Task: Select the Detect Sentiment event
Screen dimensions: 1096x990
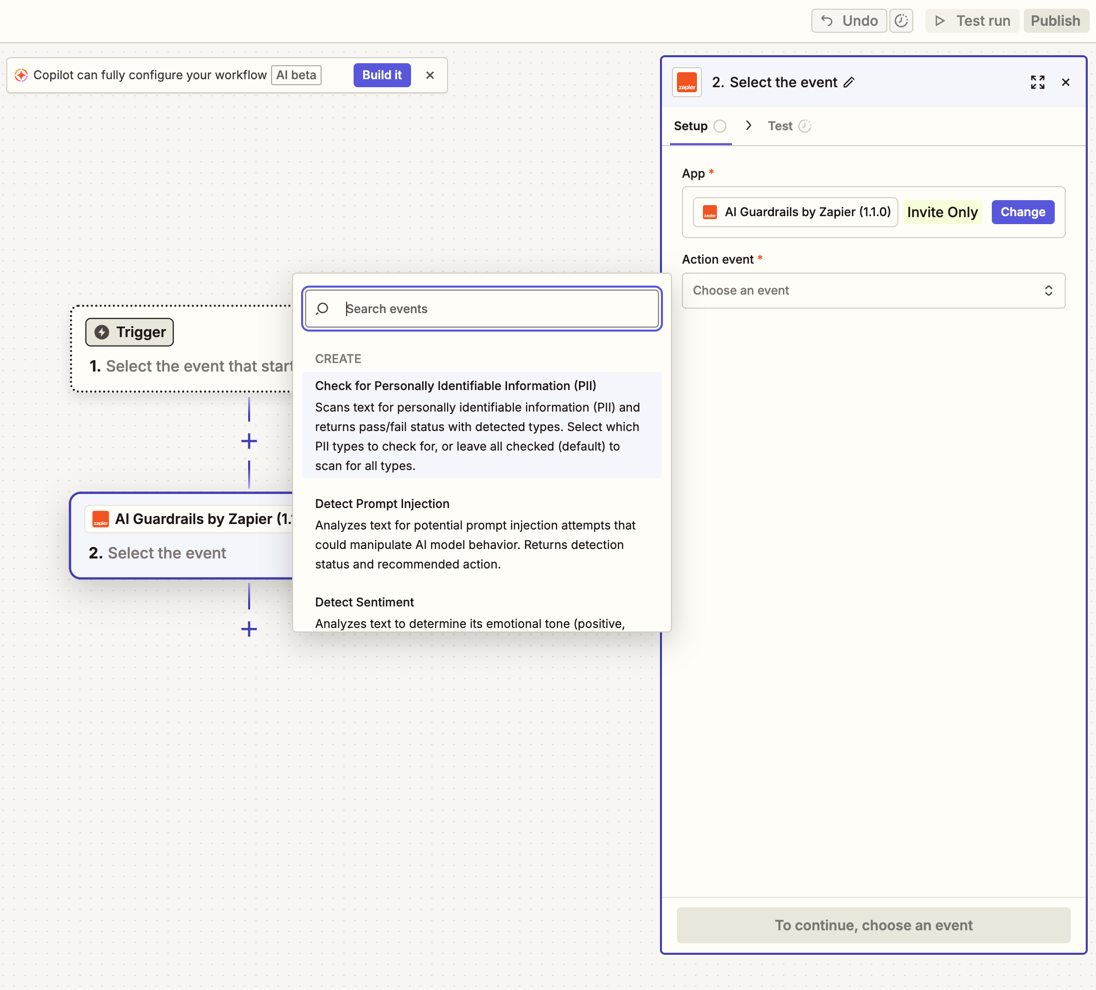Action: click(x=482, y=612)
